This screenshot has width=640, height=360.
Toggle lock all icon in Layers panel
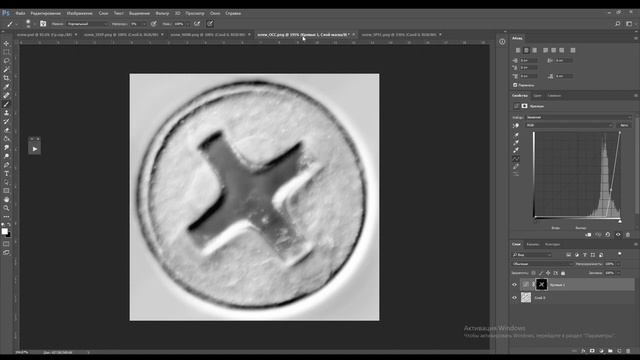click(x=563, y=273)
